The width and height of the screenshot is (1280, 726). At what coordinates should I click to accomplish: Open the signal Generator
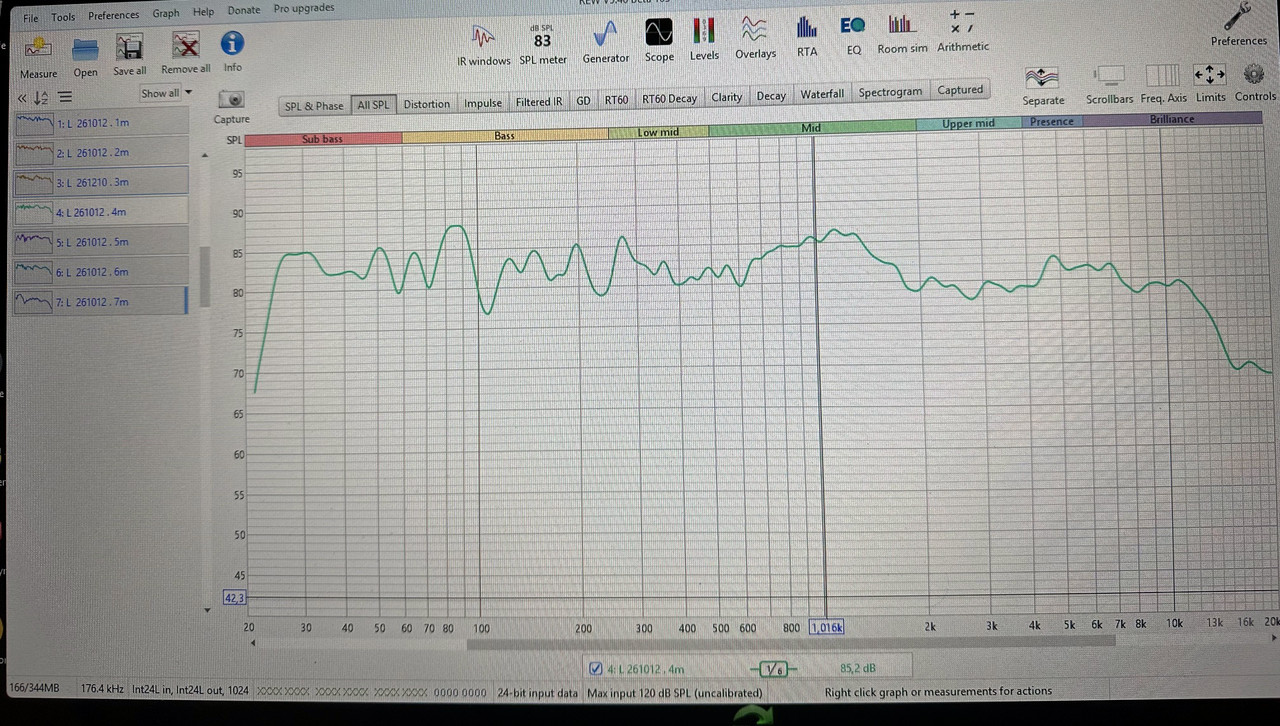point(606,43)
